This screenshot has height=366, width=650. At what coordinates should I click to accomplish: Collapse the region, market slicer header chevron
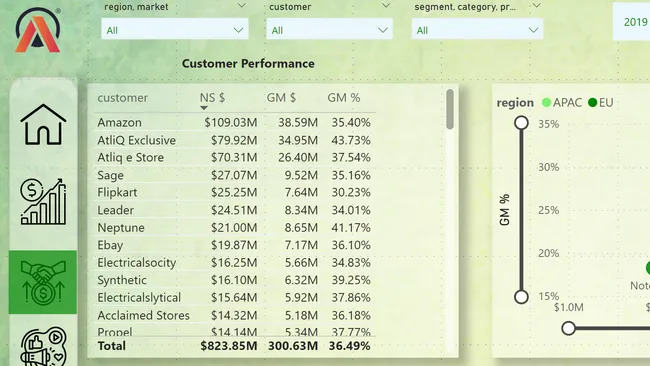[x=241, y=6]
